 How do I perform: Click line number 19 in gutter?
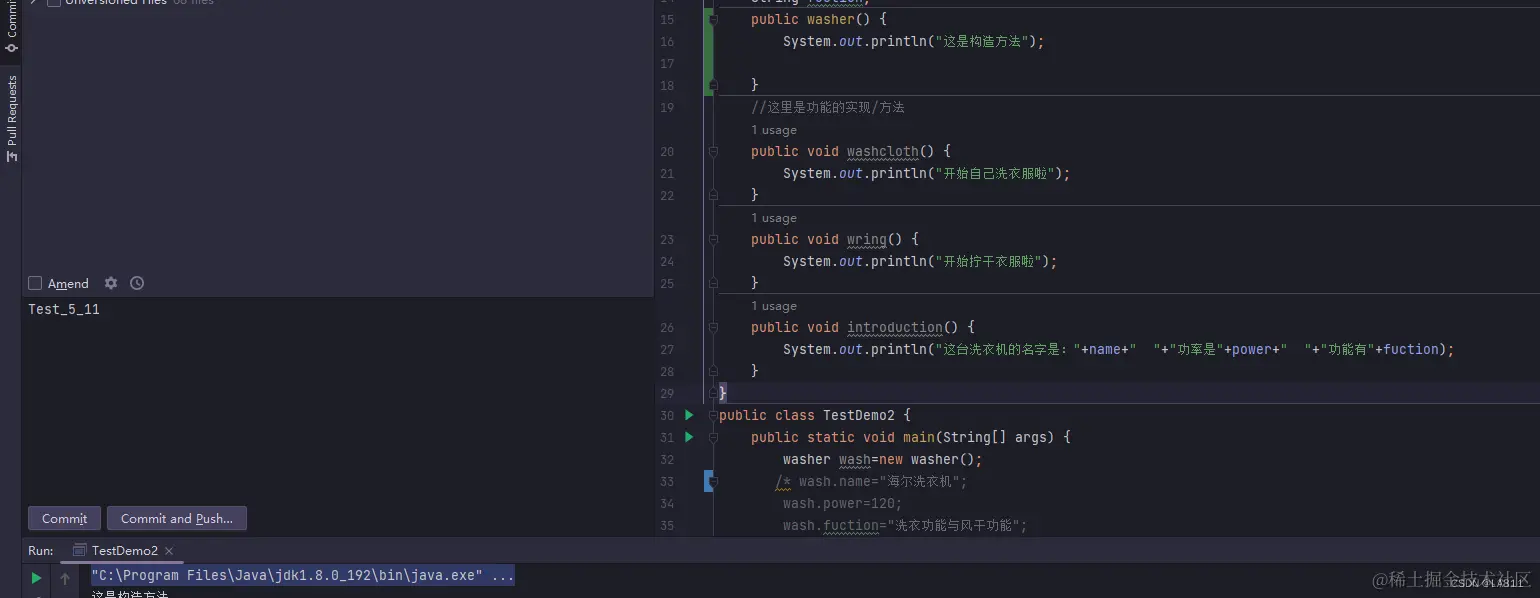click(x=667, y=108)
